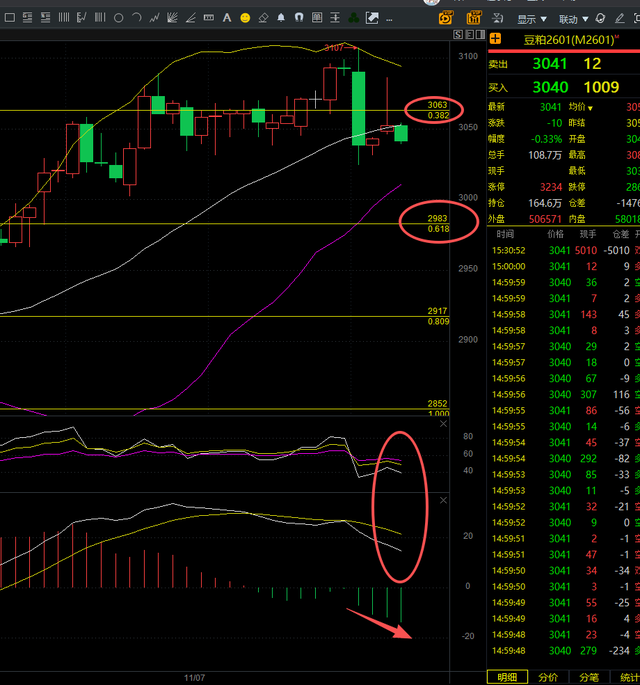Select the parallel lines drawing tool

(x=64, y=18)
